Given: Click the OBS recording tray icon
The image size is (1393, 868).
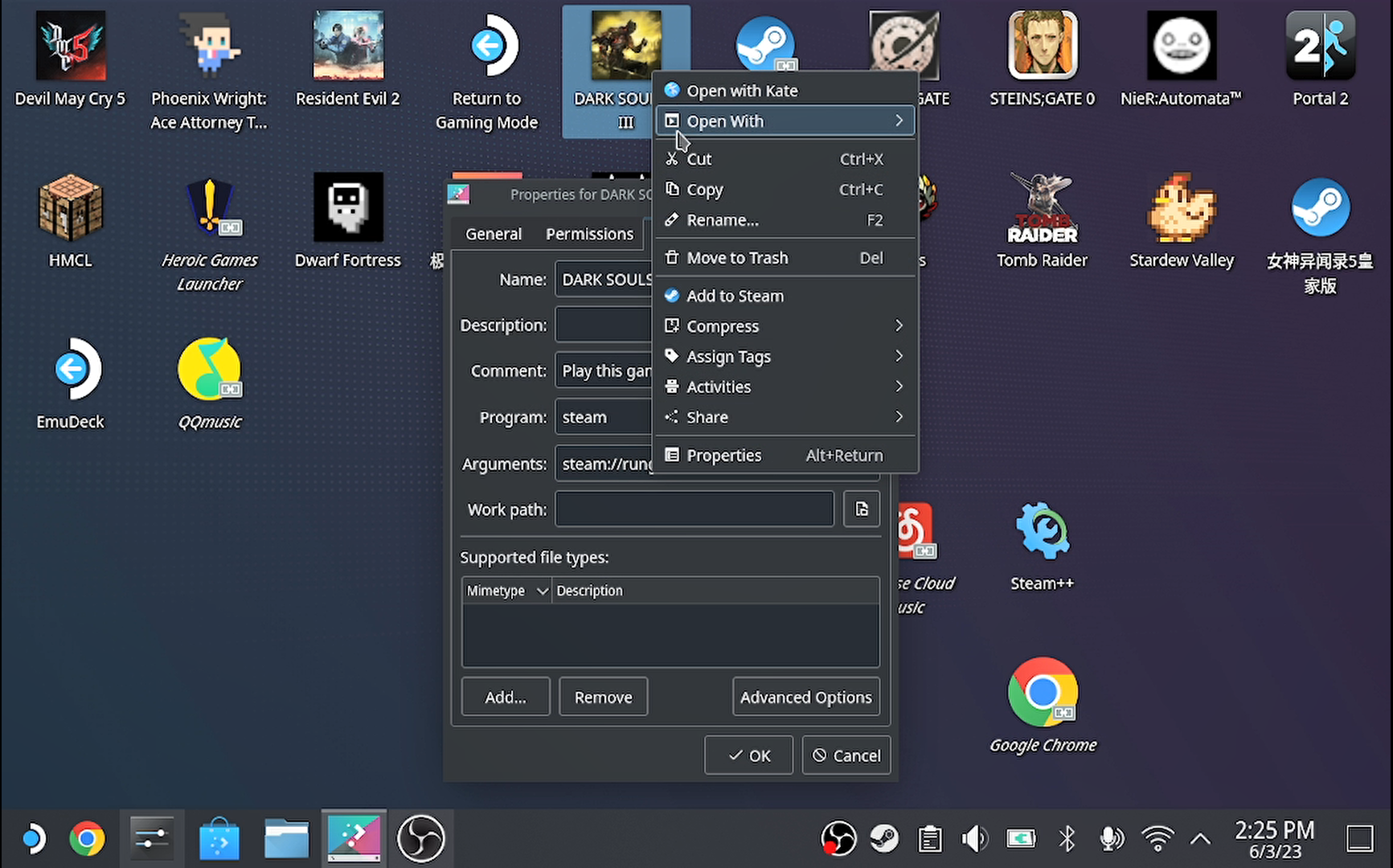Looking at the screenshot, I should pyautogui.click(x=838, y=839).
